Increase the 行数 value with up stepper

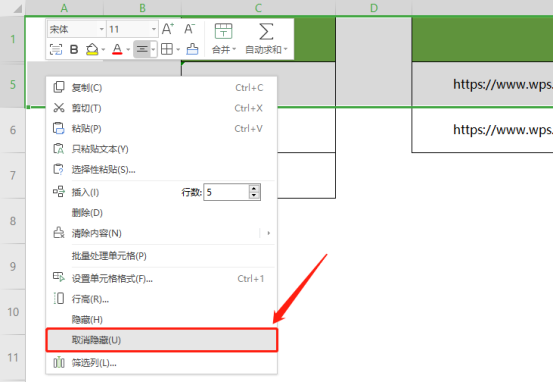coord(254,188)
